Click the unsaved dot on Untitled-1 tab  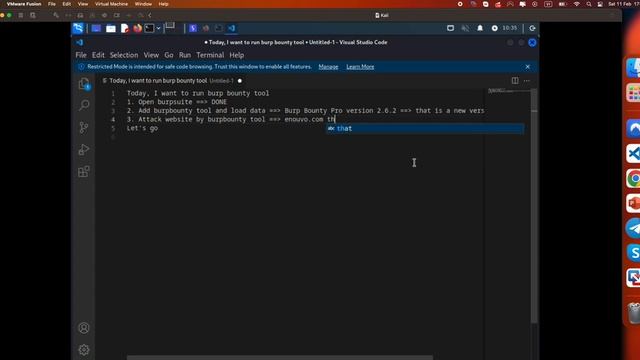coord(240,81)
